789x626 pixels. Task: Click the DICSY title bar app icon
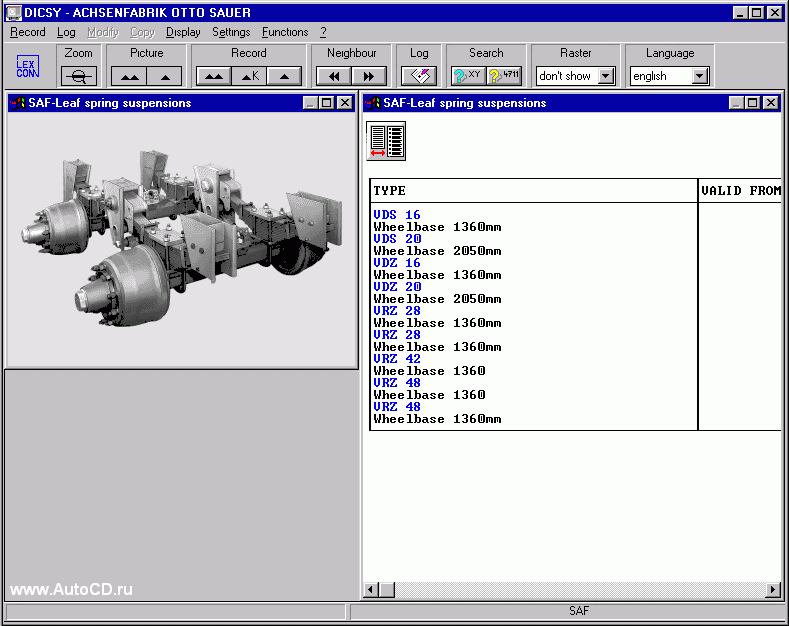point(14,13)
